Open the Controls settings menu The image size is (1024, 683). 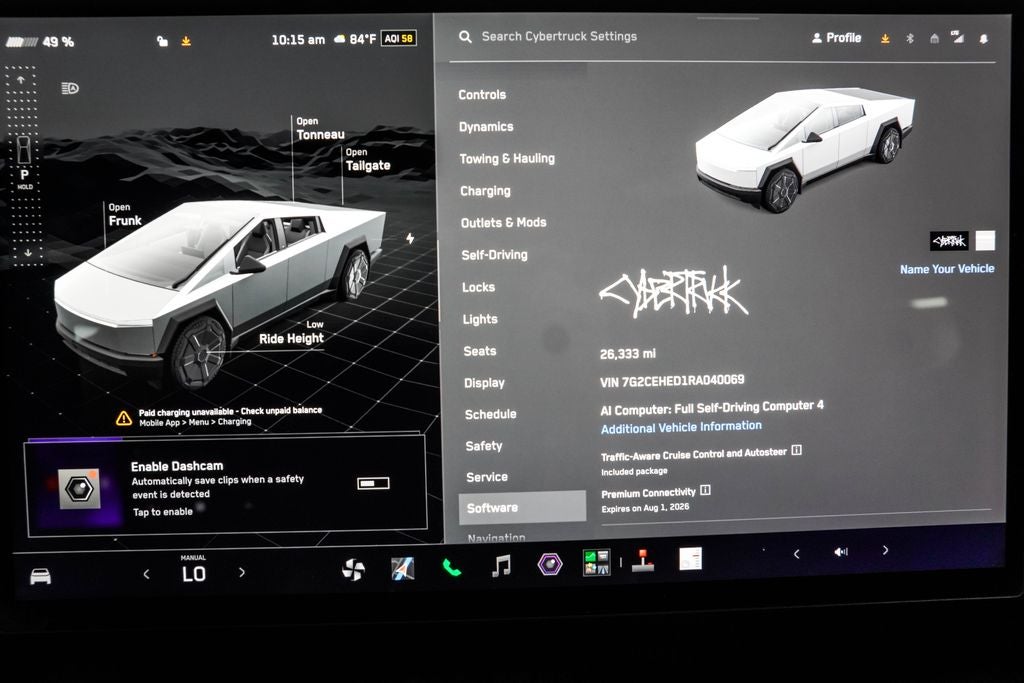coord(482,95)
